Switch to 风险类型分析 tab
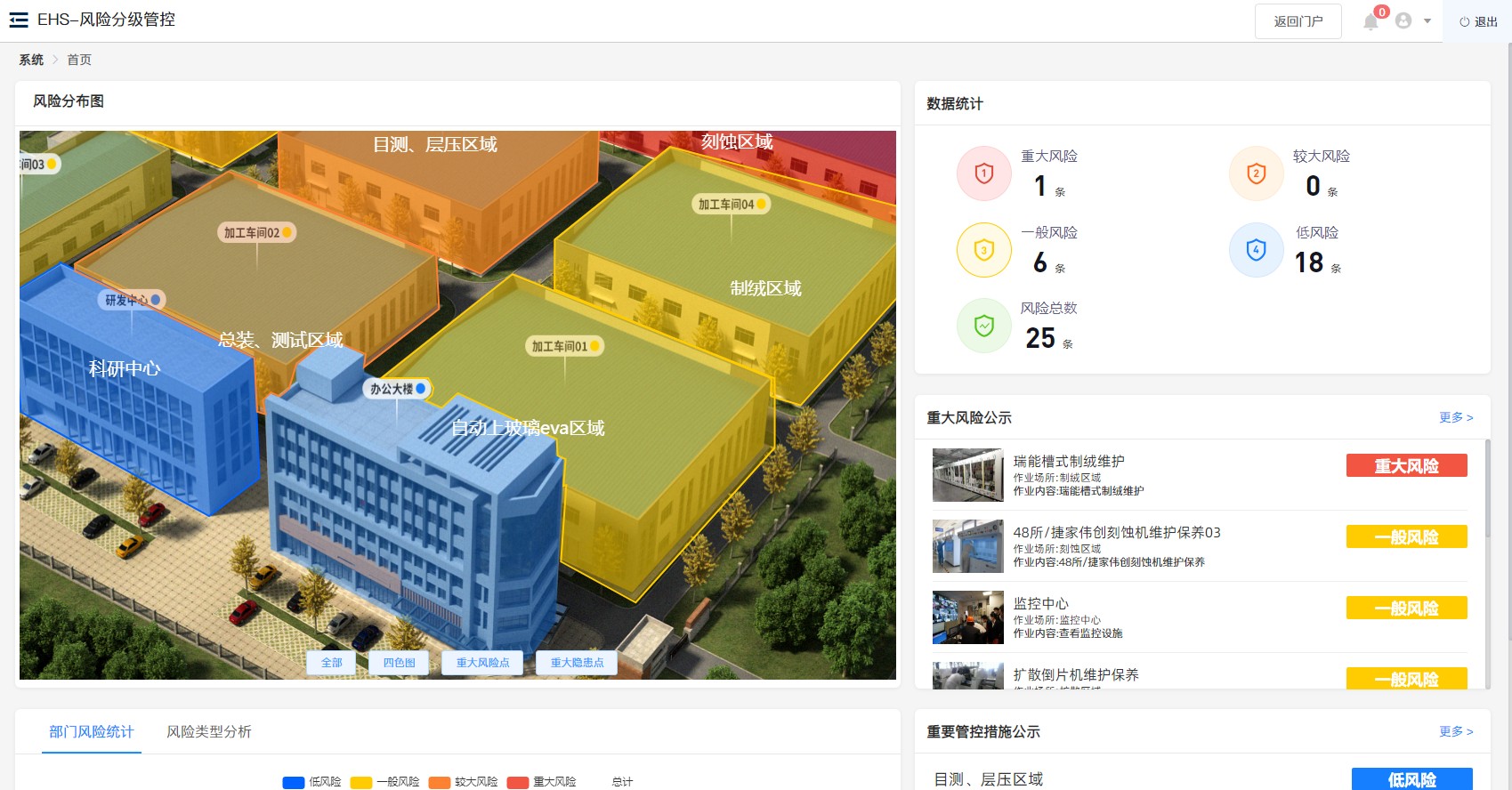The image size is (1512, 790). point(209,731)
